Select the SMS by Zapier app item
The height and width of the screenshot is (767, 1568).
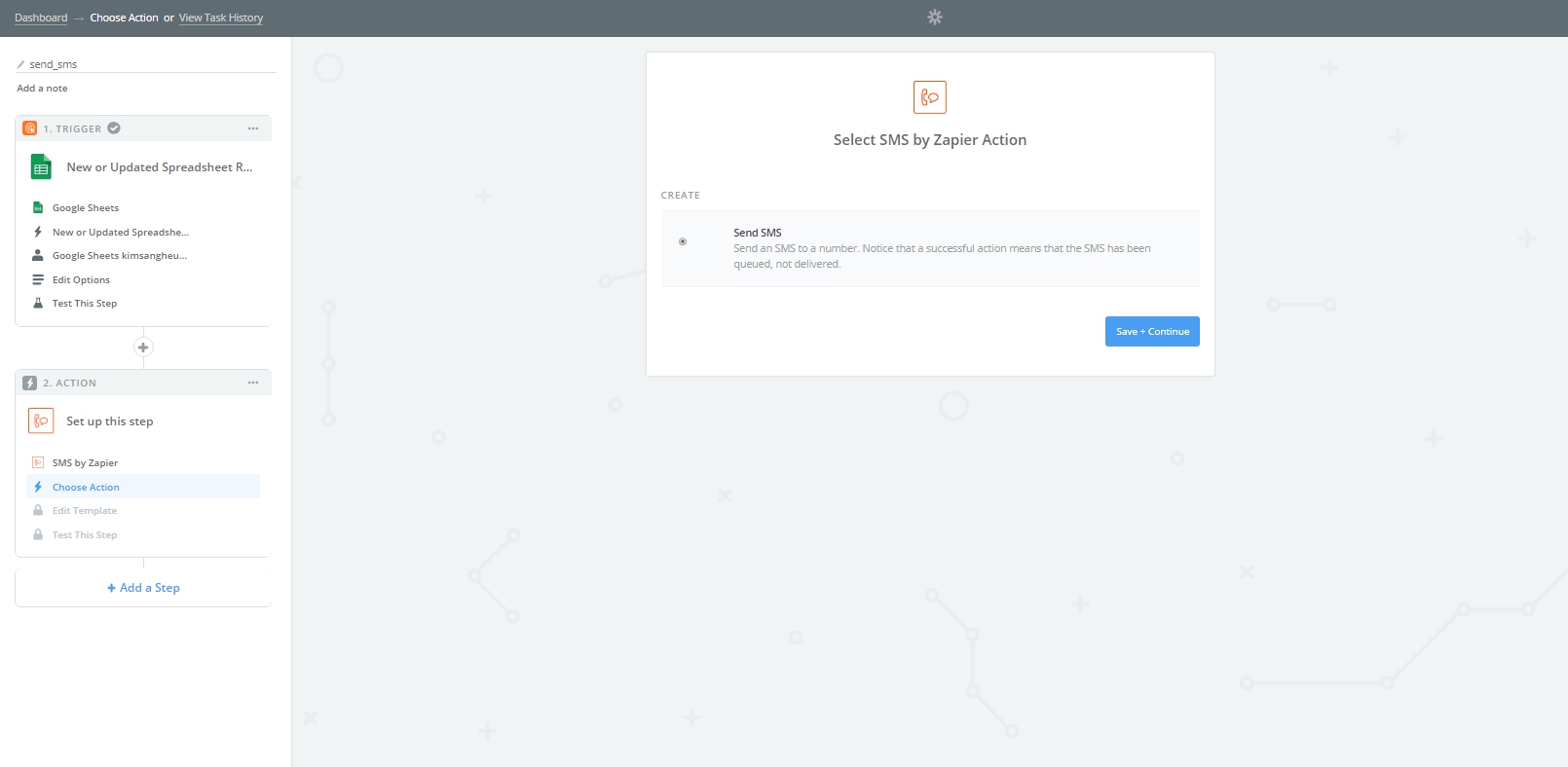pyautogui.click(x=85, y=463)
